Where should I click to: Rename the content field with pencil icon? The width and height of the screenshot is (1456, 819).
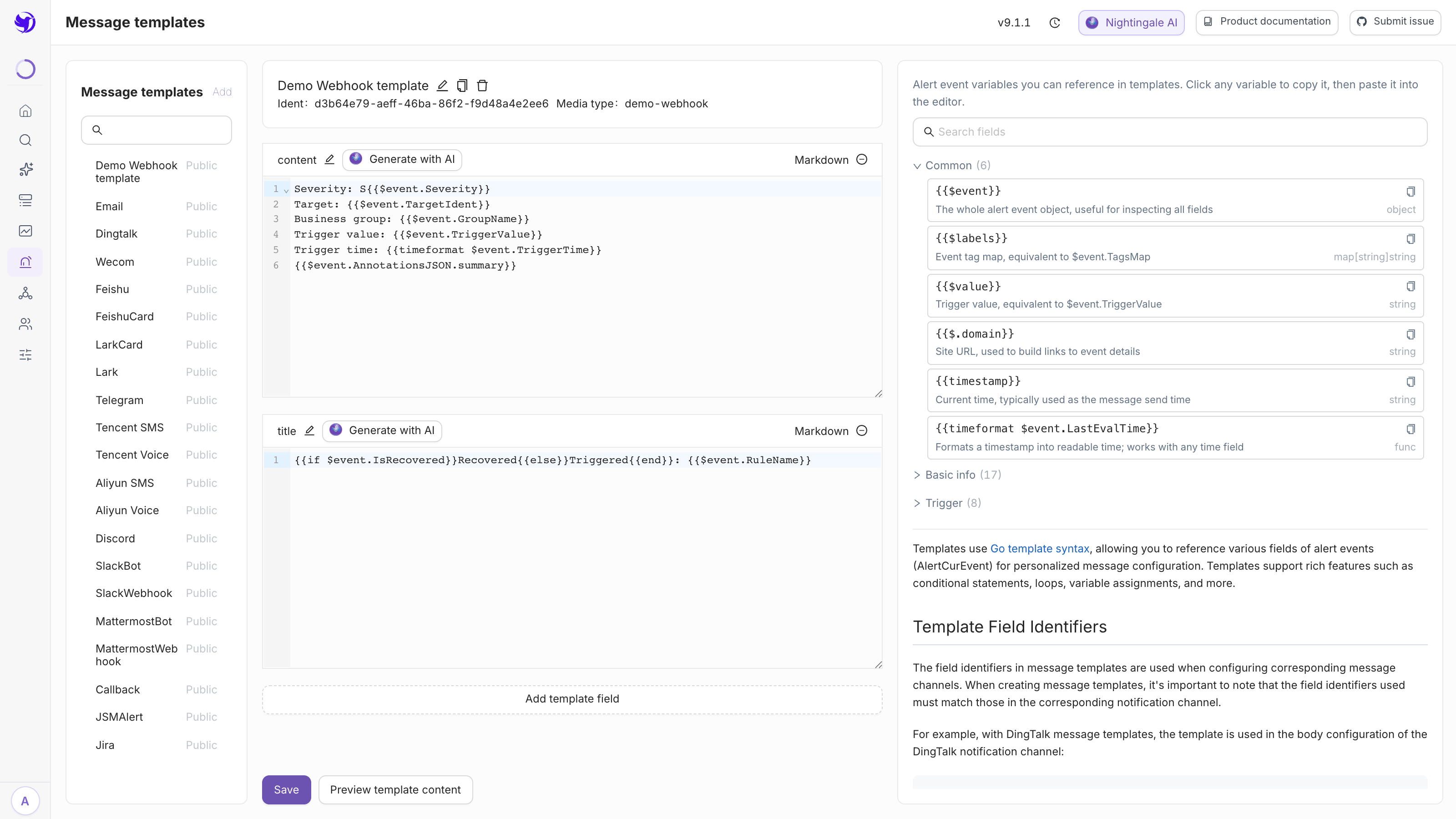click(x=329, y=159)
